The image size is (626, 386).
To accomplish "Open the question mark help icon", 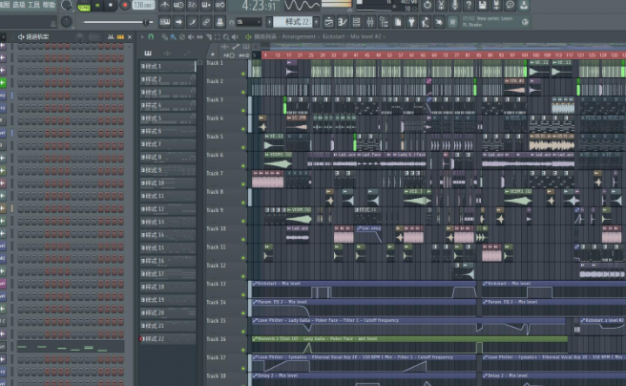I will 469,5.
